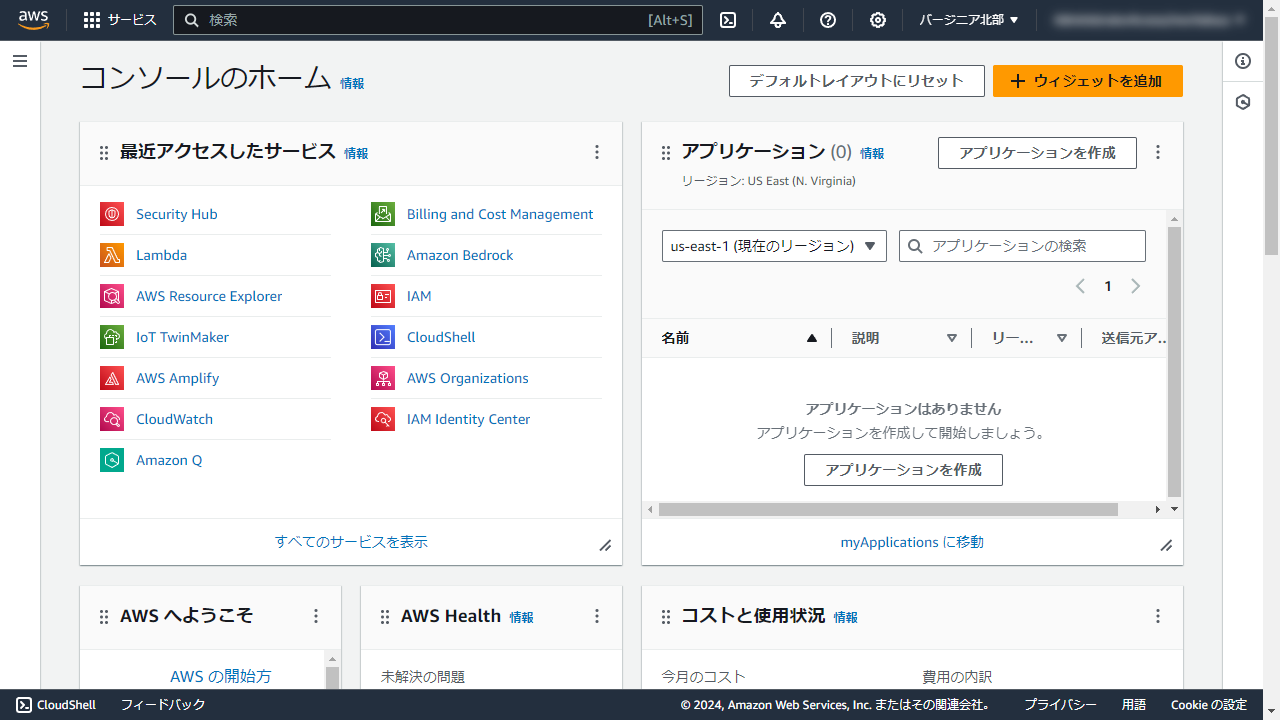Open the us-east-1 region selector
The image size is (1280, 720).
click(x=774, y=246)
